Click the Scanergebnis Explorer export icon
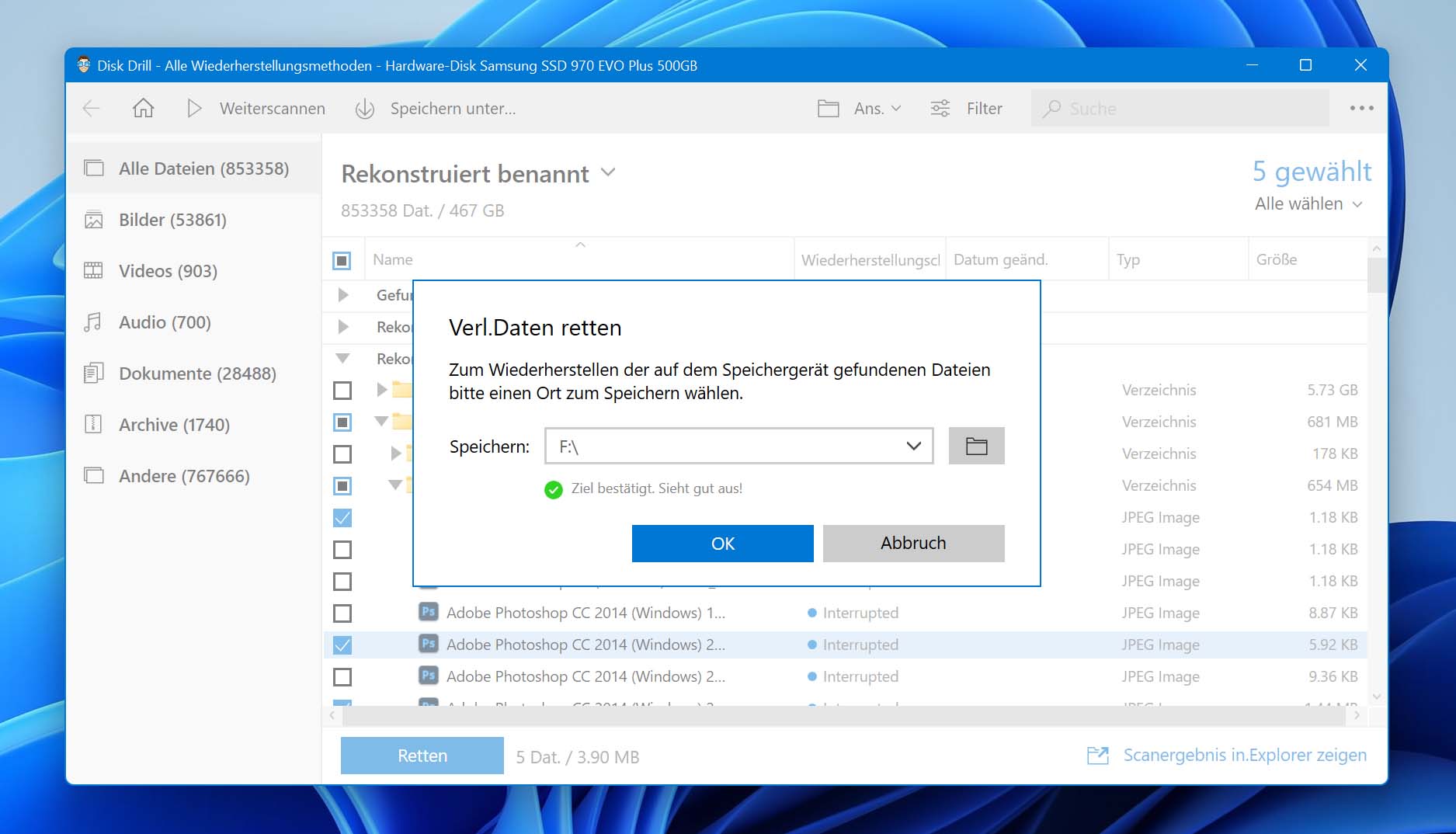The width and height of the screenshot is (1456, 834). [1097, 756]
